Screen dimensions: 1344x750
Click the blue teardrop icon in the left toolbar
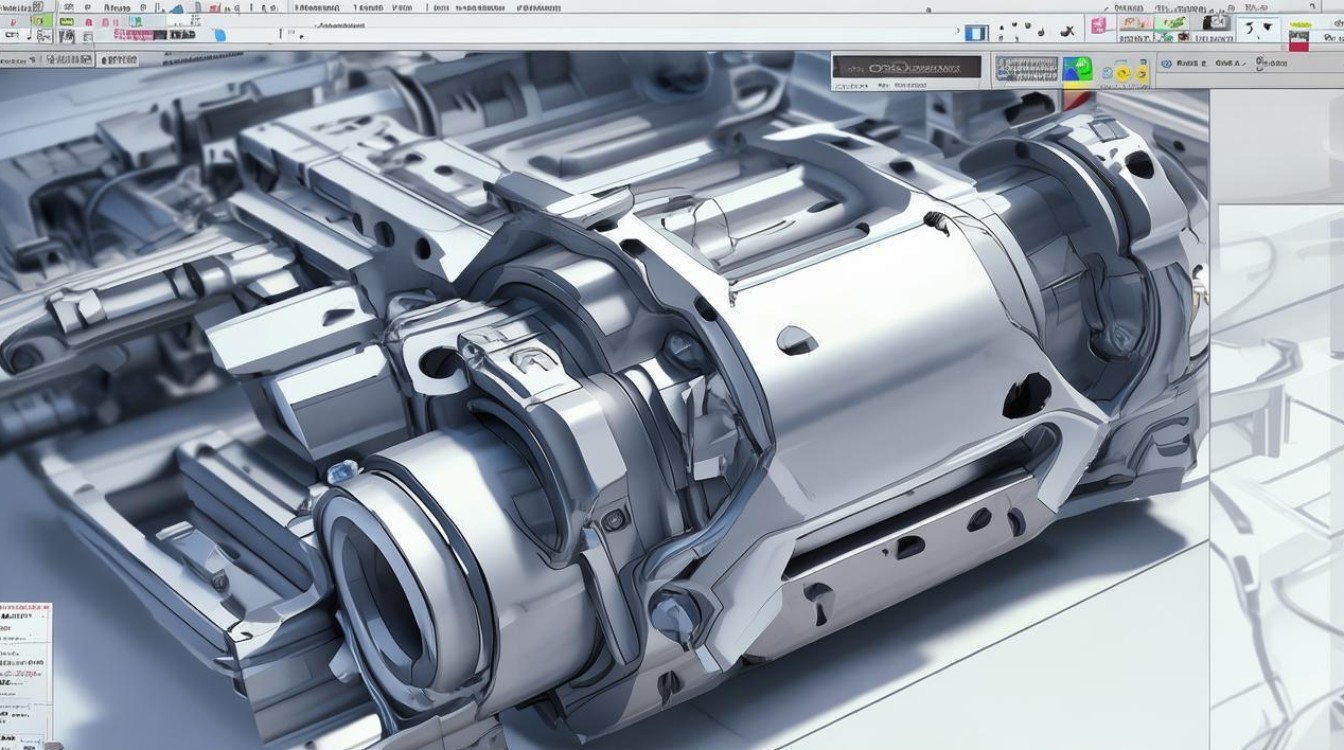[x=219, y=35]
